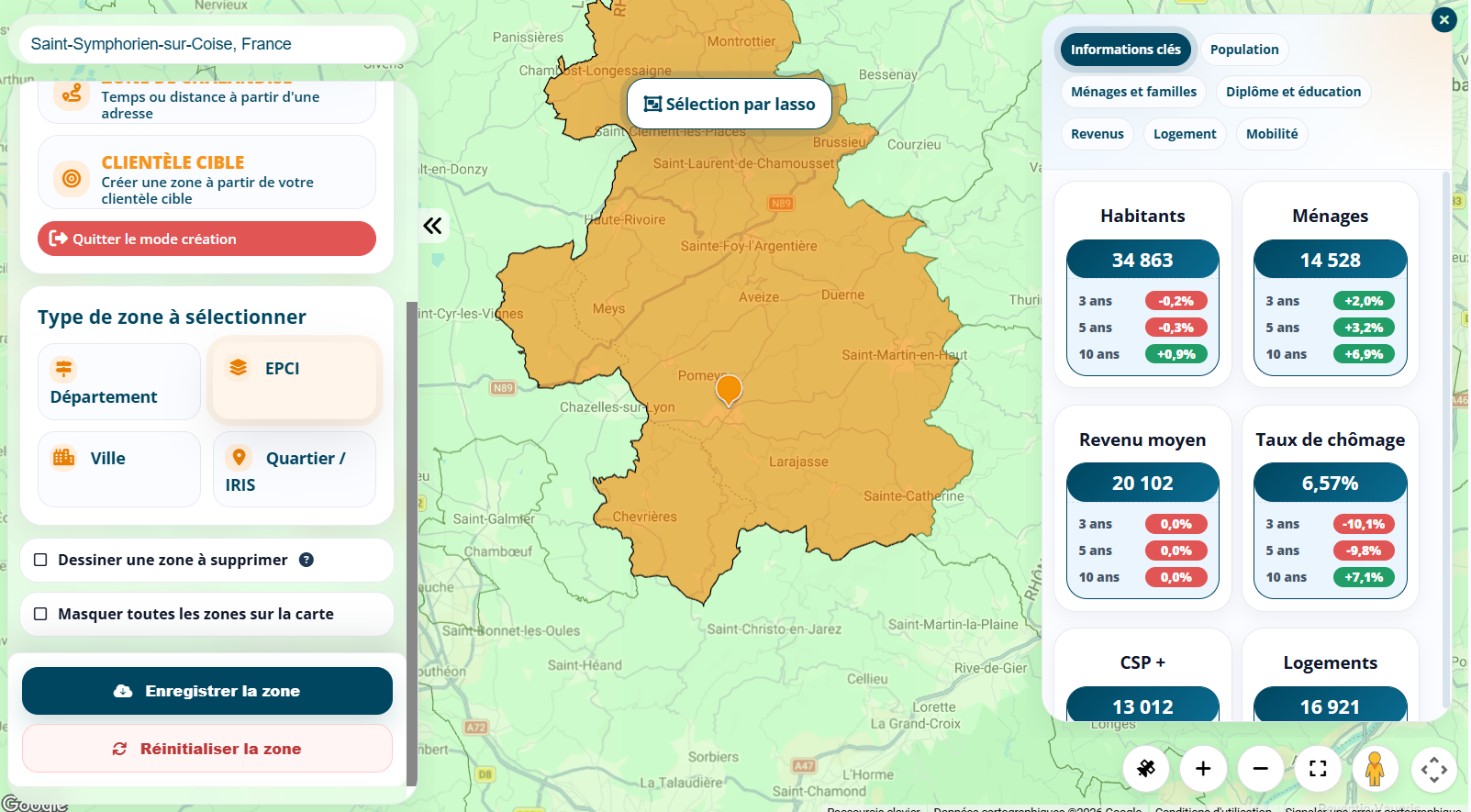
Task: Click the Revenu moyen value 20 102
Action: click(1143, 484)
